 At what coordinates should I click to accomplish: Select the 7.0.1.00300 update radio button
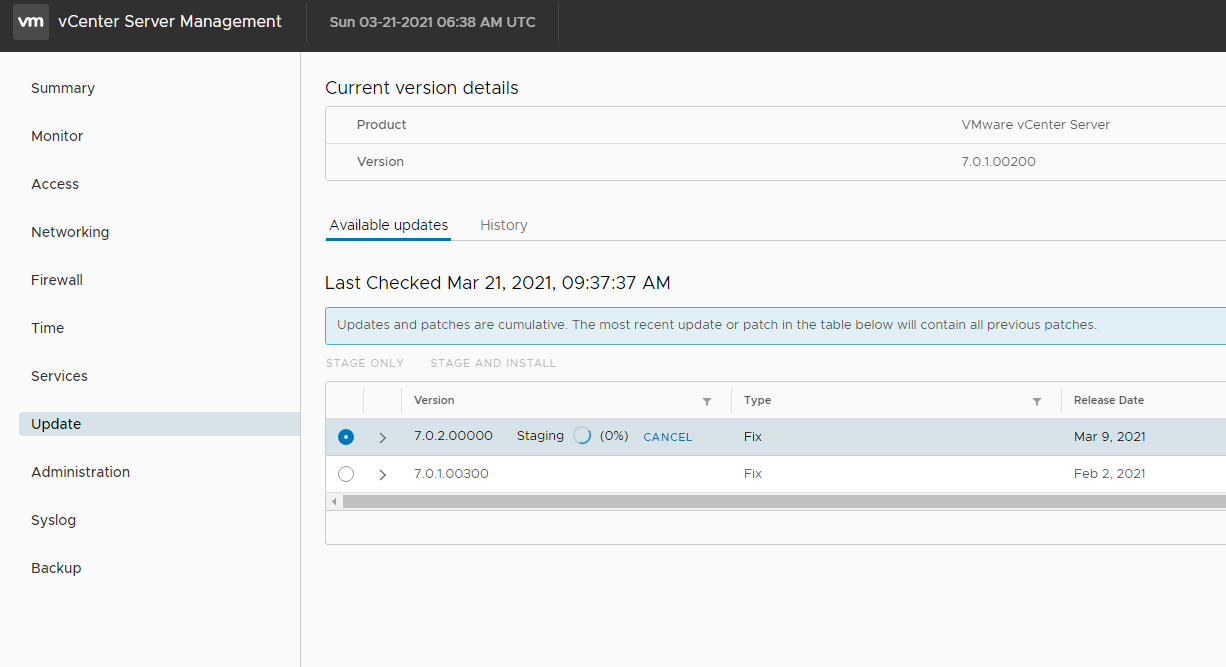(346, 474)
